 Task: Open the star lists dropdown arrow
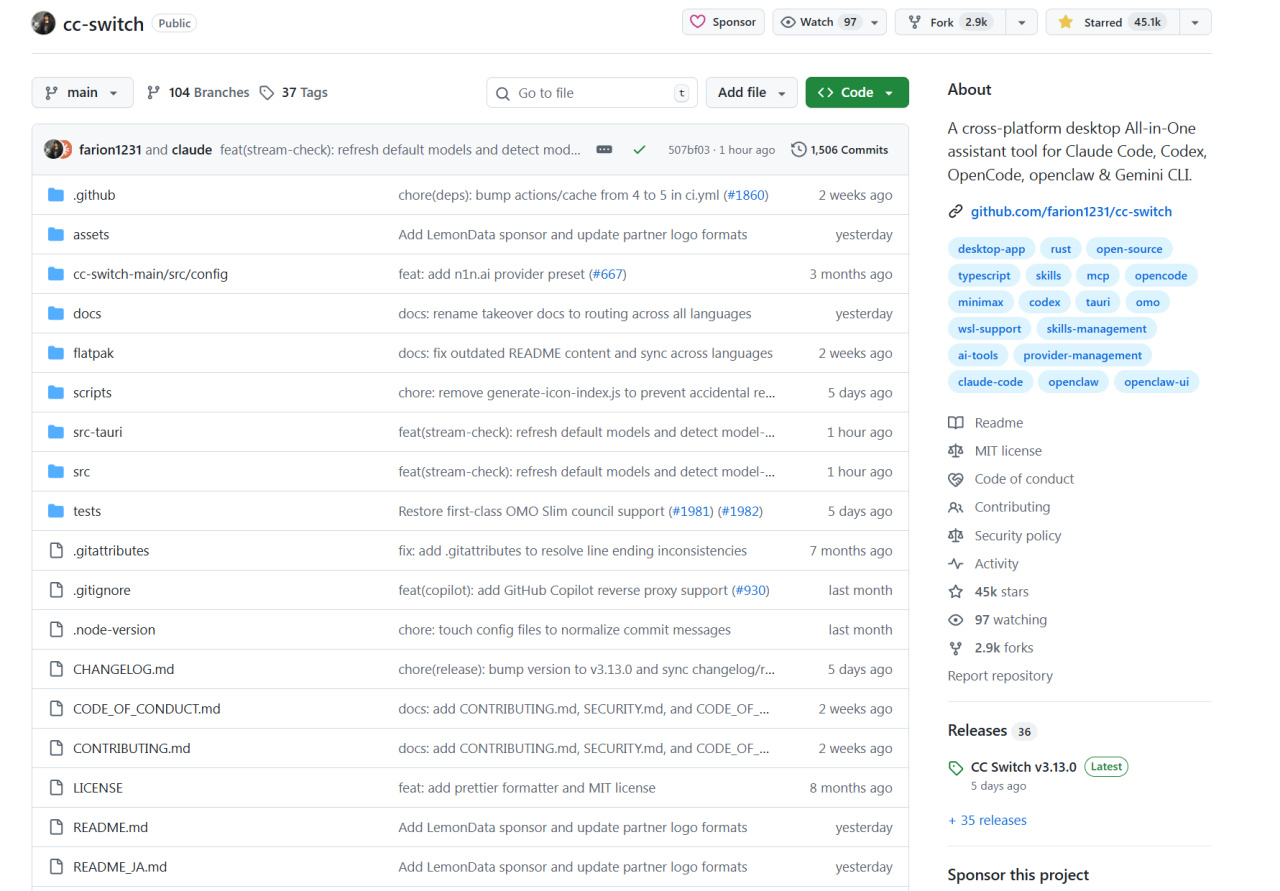tap(1195, 22)
